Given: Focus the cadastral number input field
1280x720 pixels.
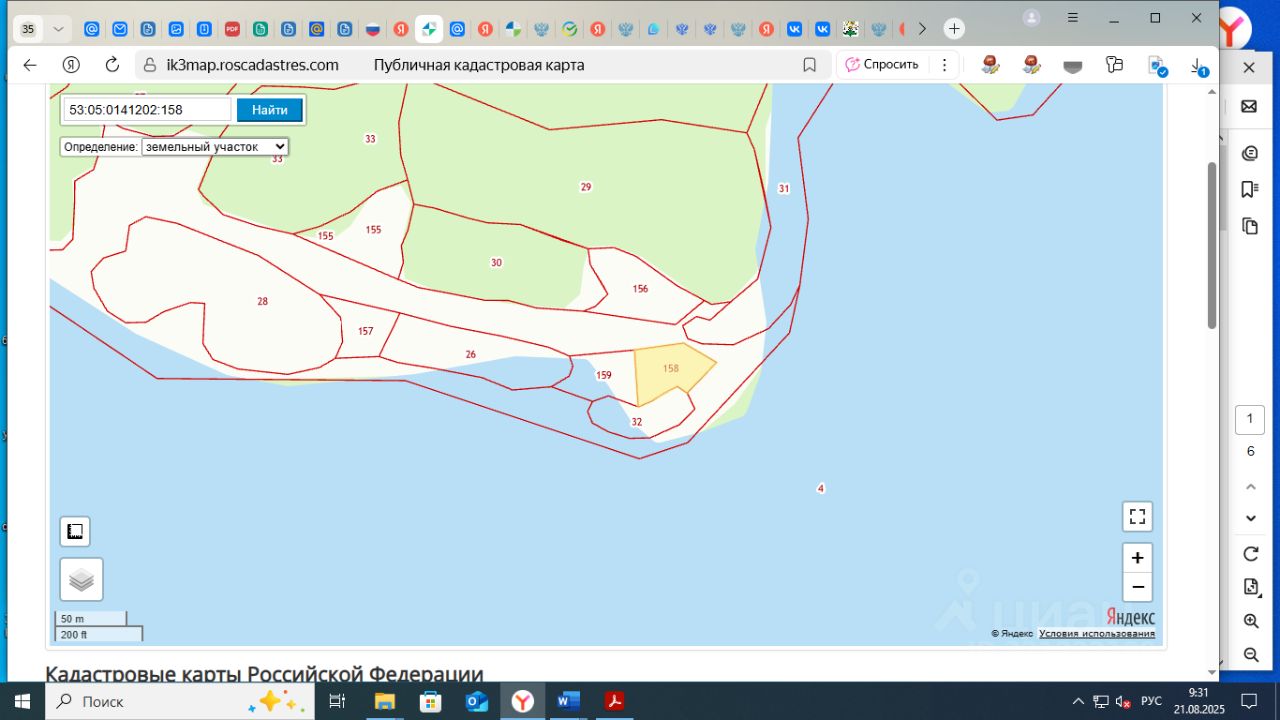Looking at the screenshot, I should [148, 110].
